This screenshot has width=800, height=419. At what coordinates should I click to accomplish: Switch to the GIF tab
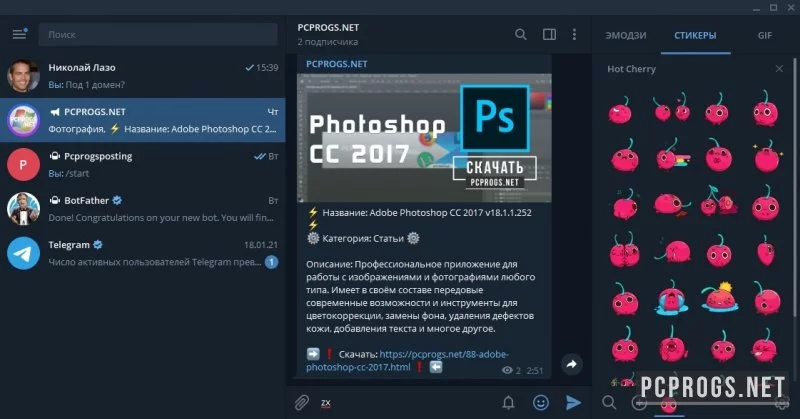[x=764, y=35]
